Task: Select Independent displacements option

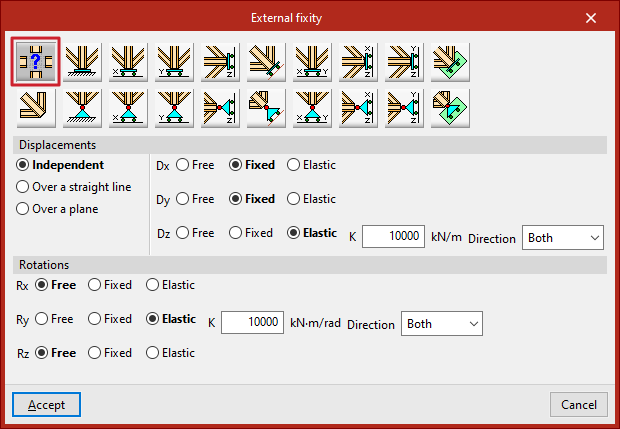Action: [60, 165]
